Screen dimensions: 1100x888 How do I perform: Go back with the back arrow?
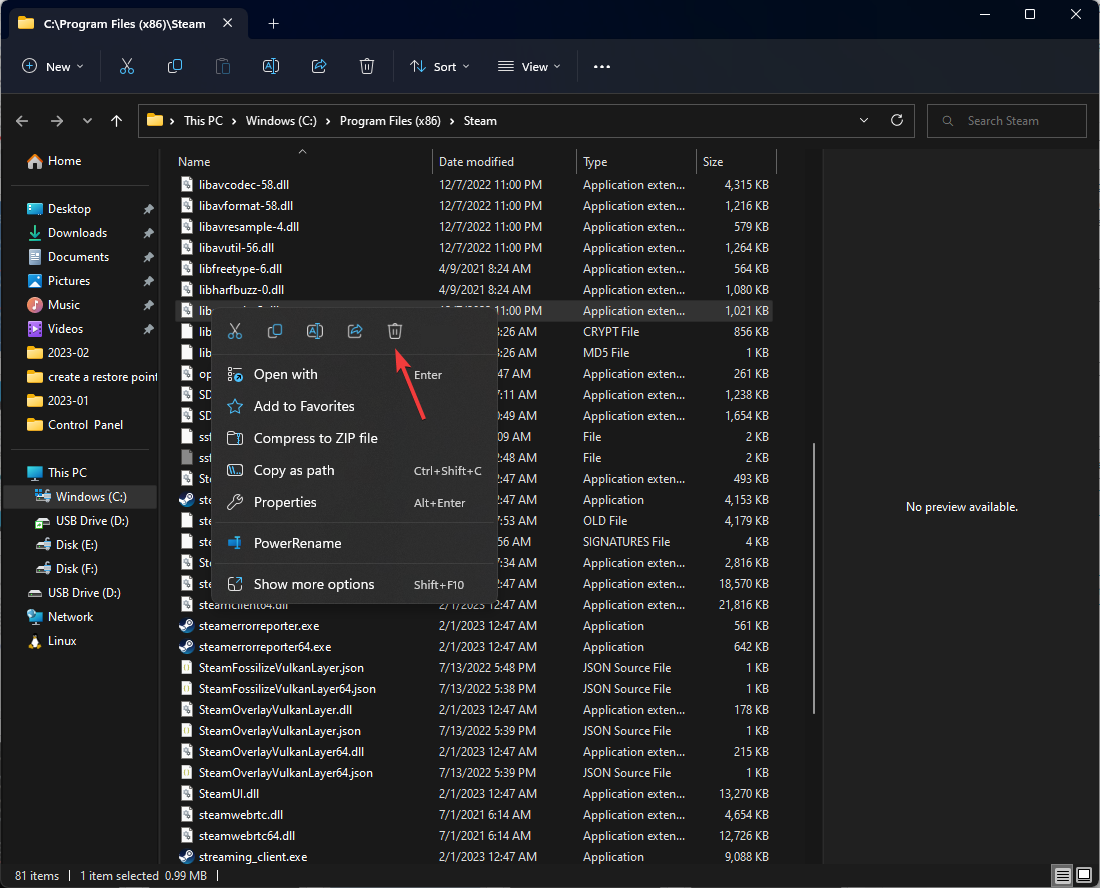click(22, 121)
